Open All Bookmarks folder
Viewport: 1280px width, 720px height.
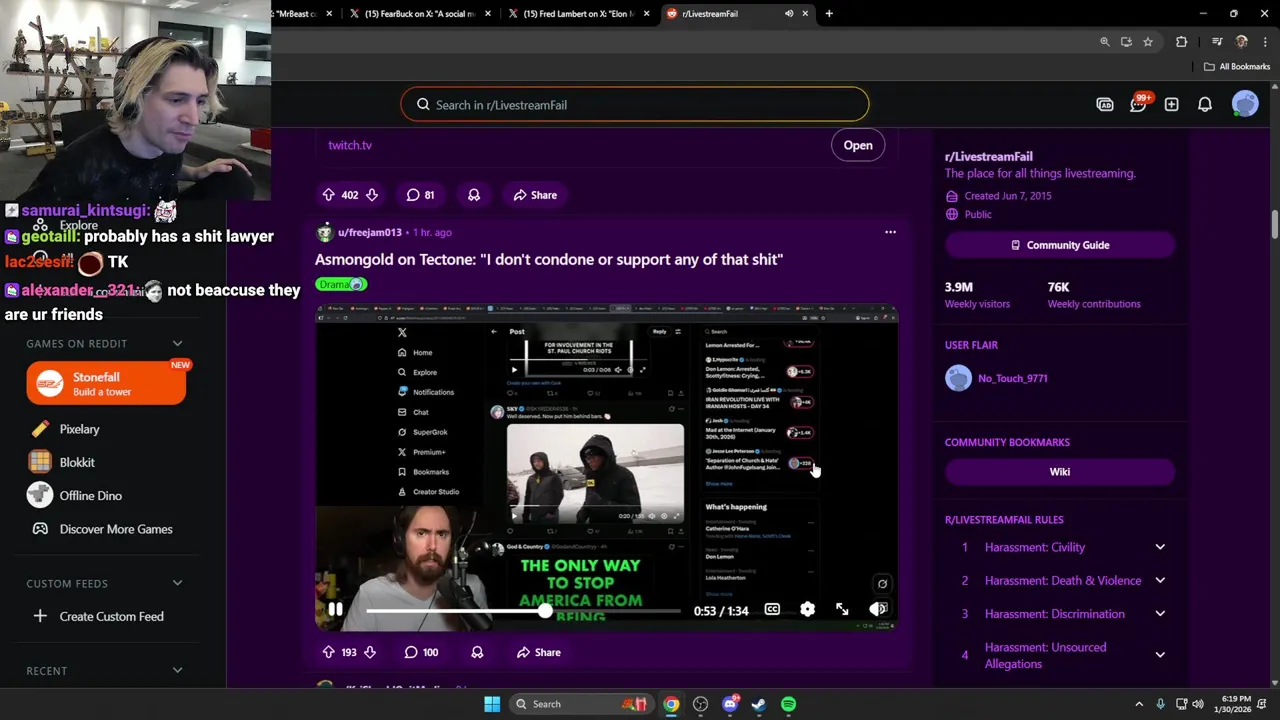1236,67
